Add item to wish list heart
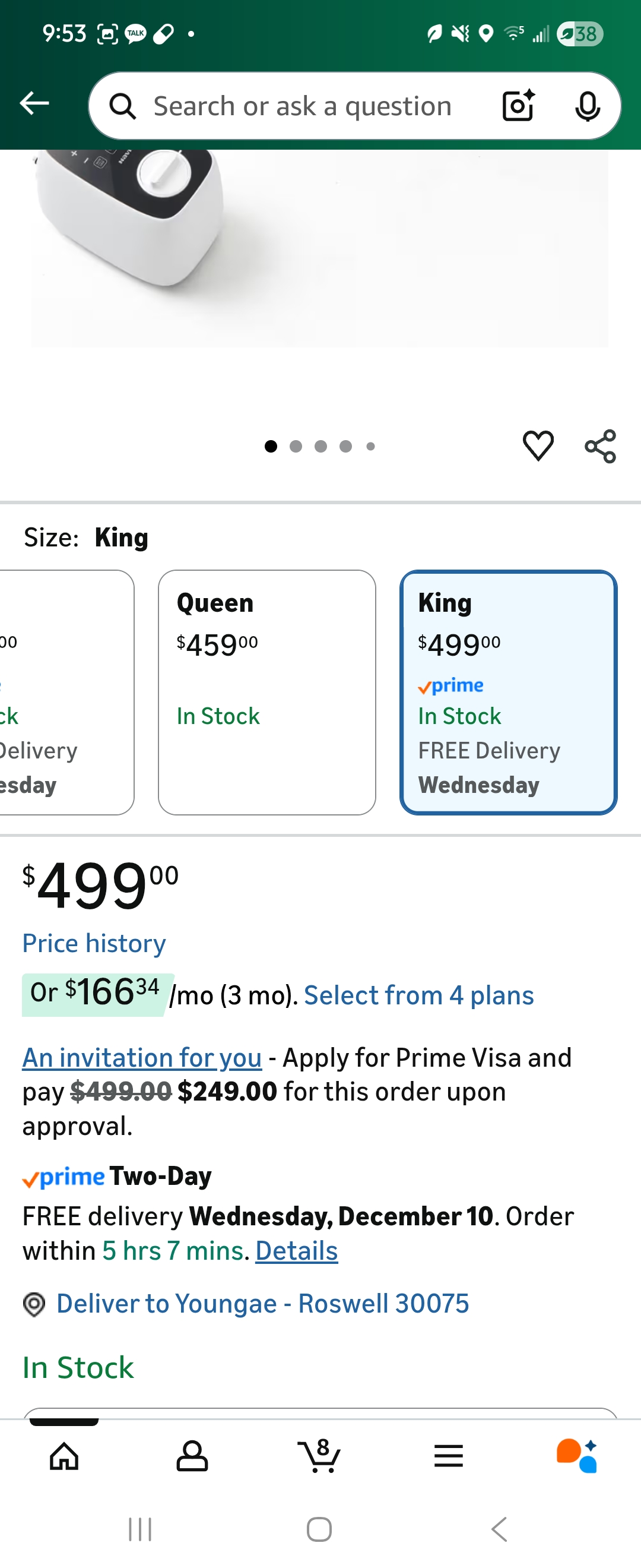The height and width of the screenshot is (1568, 641). [x=538, y=445]
